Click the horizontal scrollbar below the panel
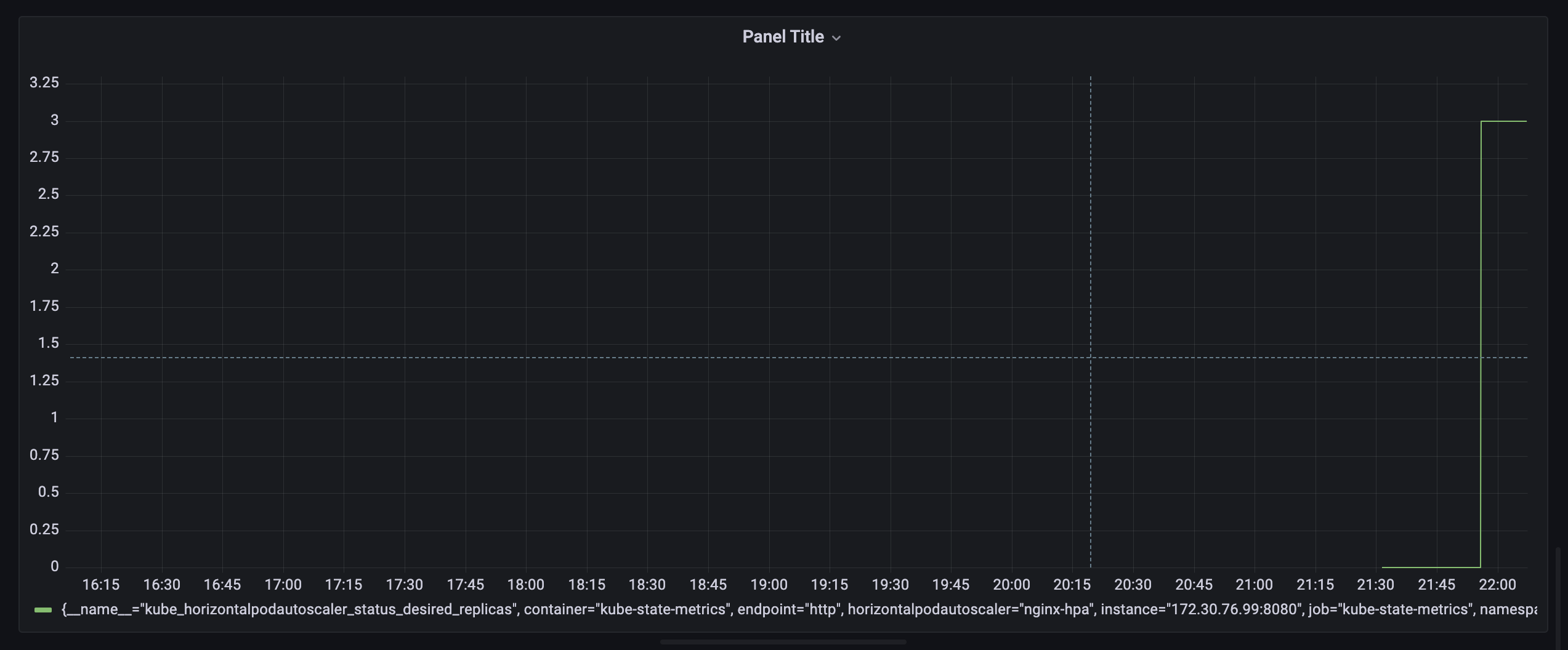1568x650 pixels. 783,642
